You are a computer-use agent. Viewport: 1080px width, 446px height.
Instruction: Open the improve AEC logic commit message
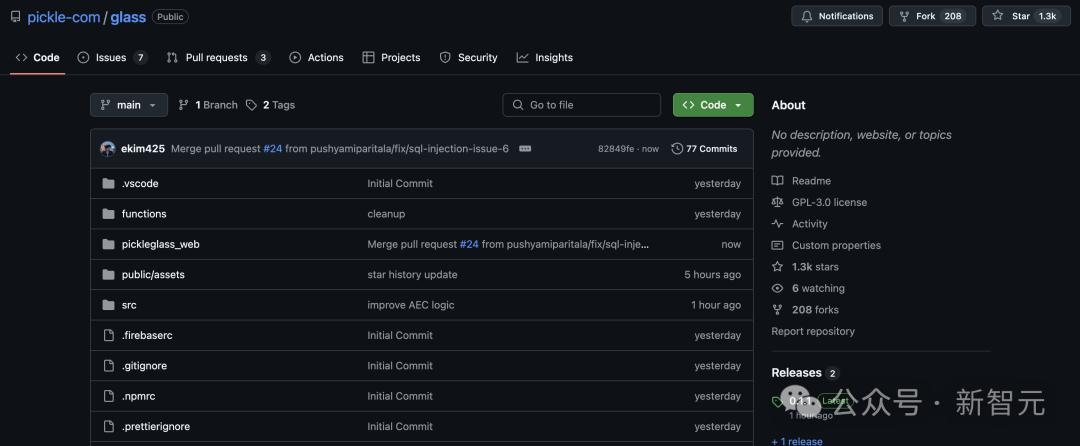[411, 305]
